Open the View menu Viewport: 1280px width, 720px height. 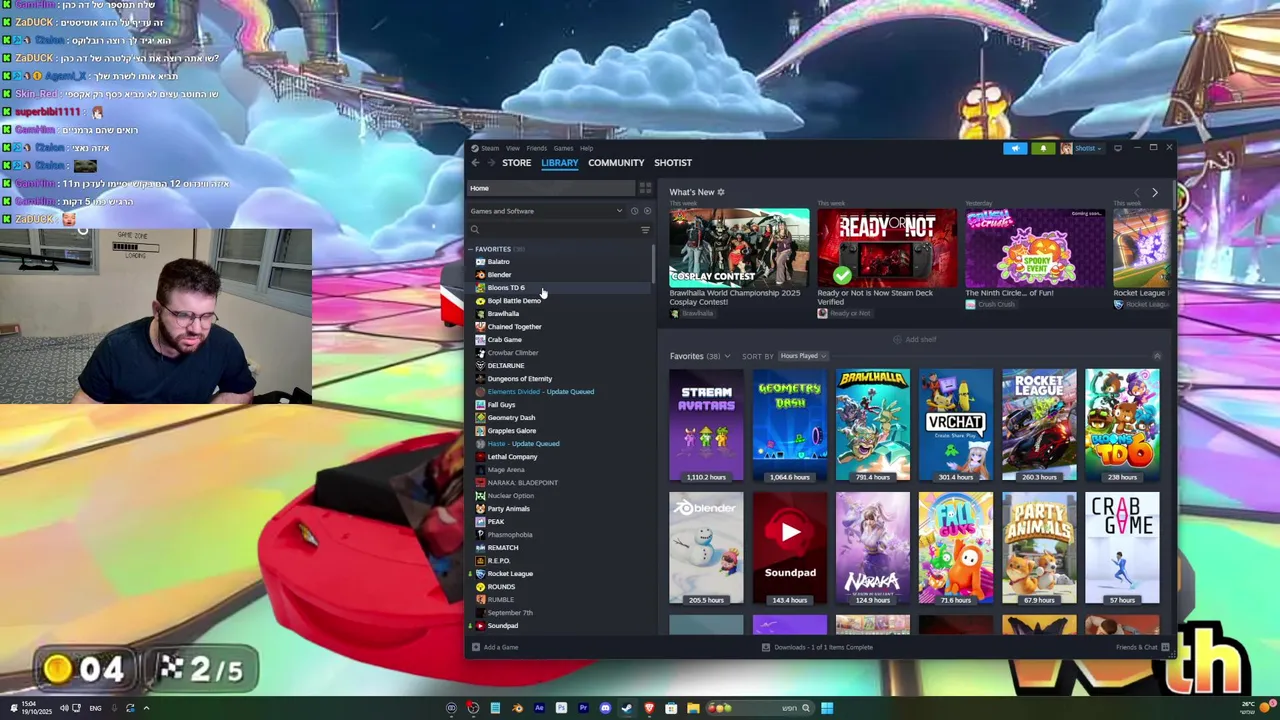point(512,148)
